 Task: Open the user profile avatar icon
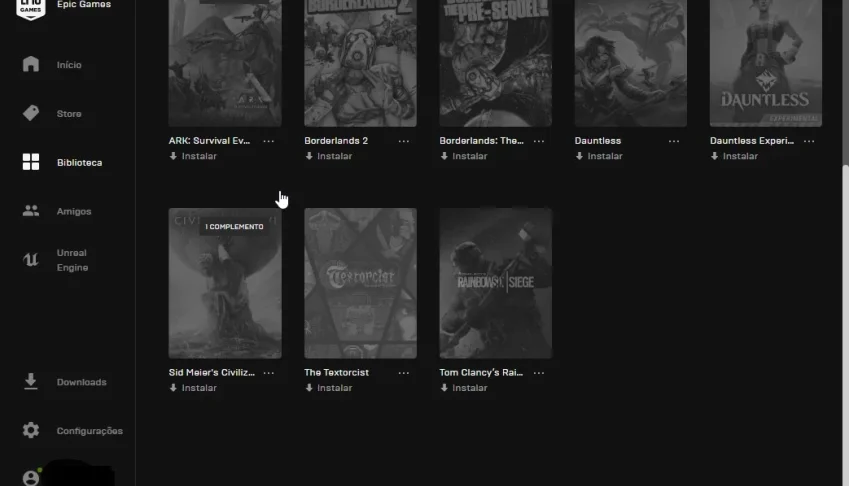31,478
